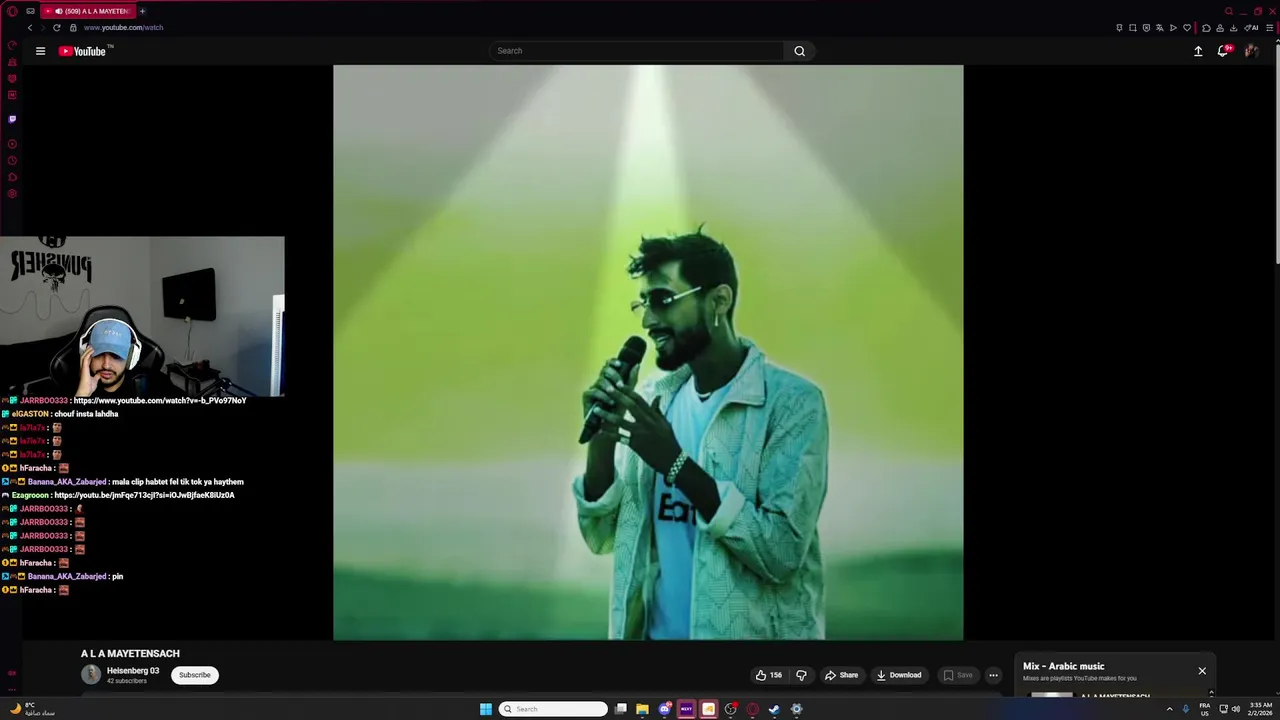The width and height of the screenshot is (1280, 720).
Task: Open Opera GX main menu logo
Action: [x=12, y=11]
